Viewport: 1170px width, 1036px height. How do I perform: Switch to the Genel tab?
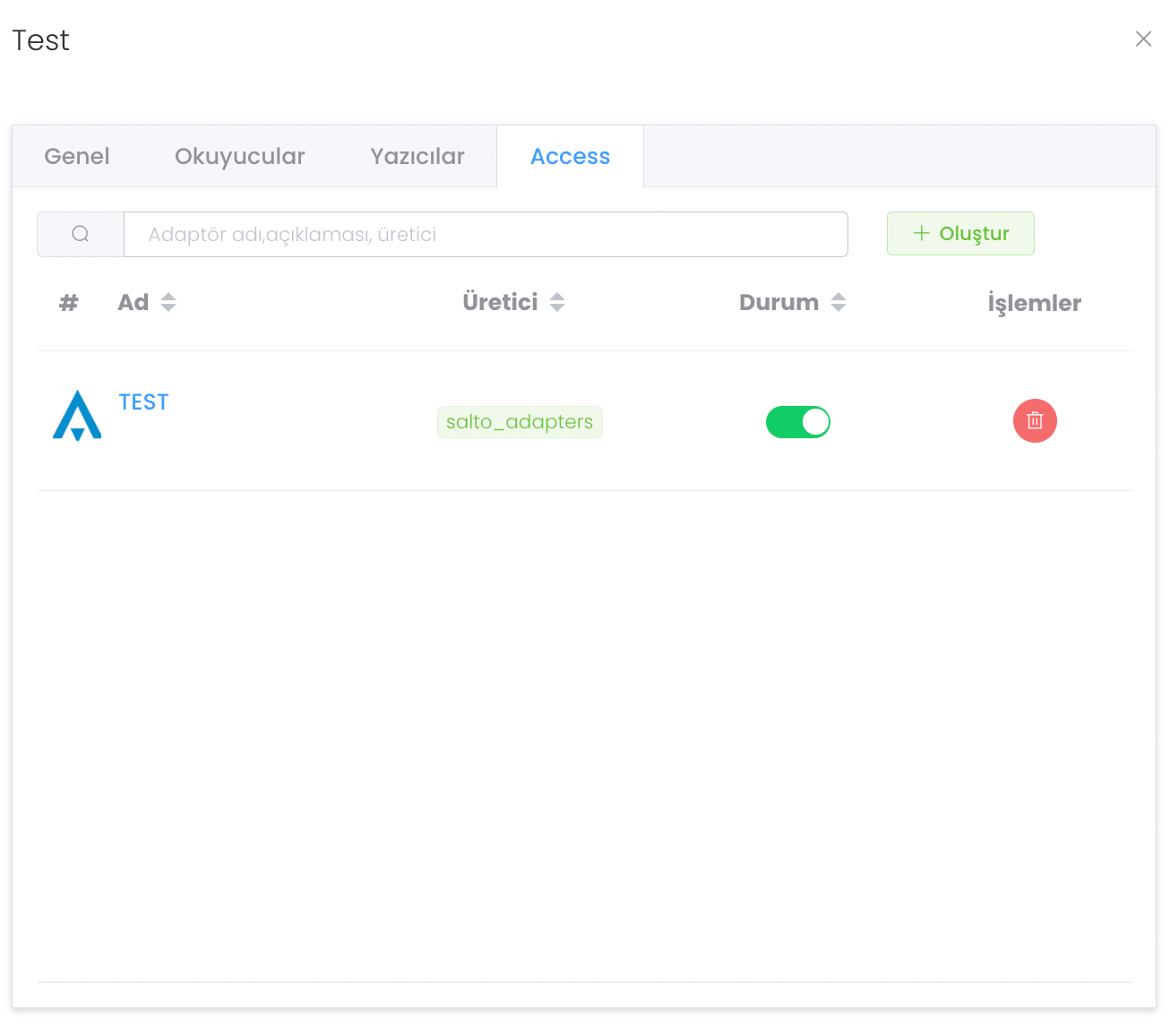(x=77, y=157)
